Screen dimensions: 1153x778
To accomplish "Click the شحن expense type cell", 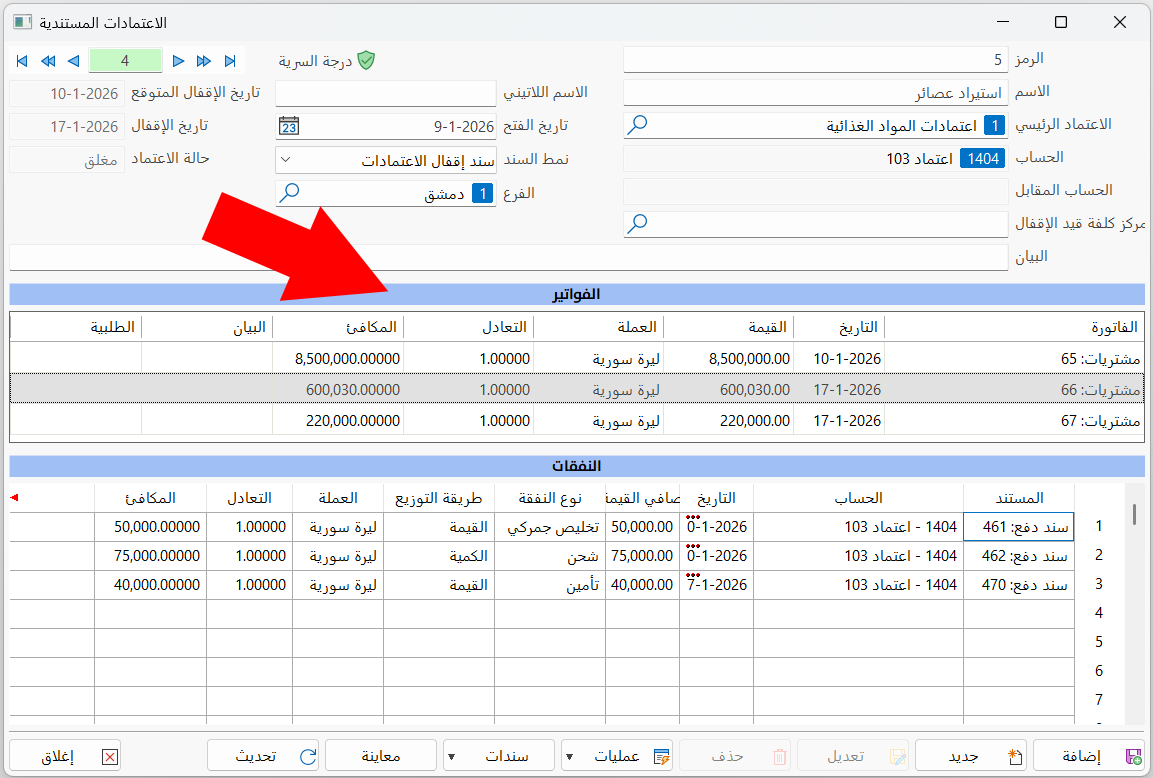I will pos(550,555).
